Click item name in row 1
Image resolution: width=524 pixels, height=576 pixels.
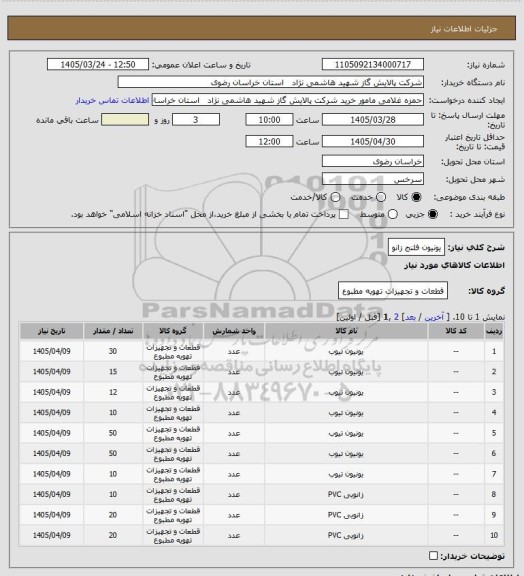[x=346, y=352]
